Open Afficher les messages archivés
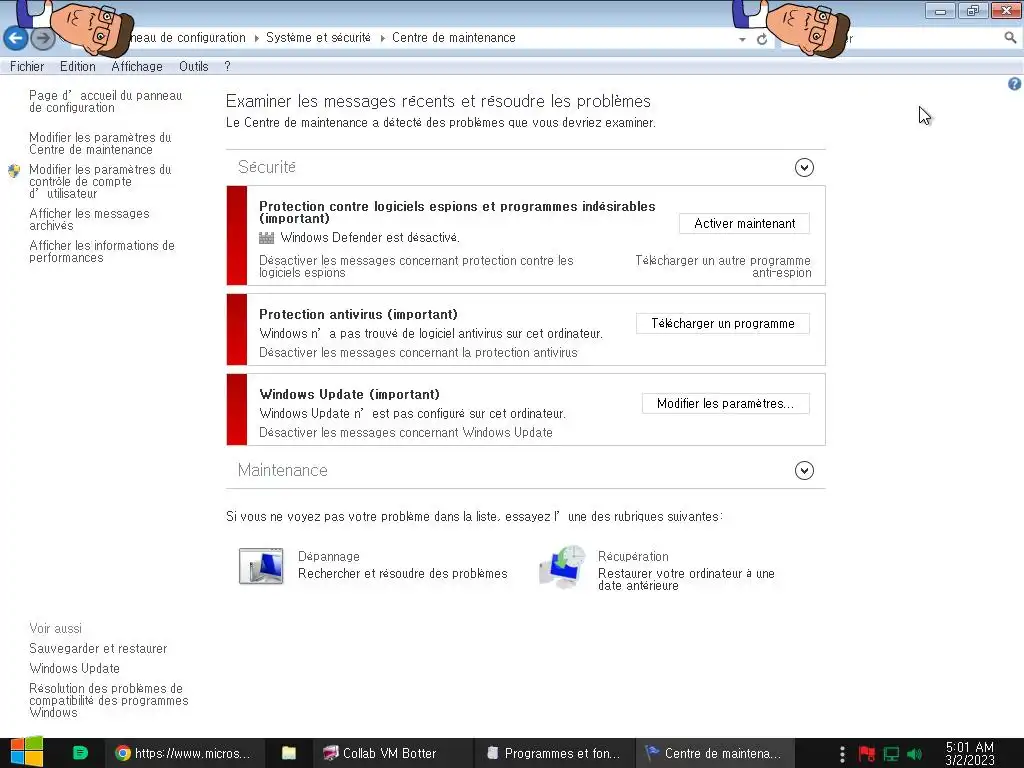 click(89, 219)
